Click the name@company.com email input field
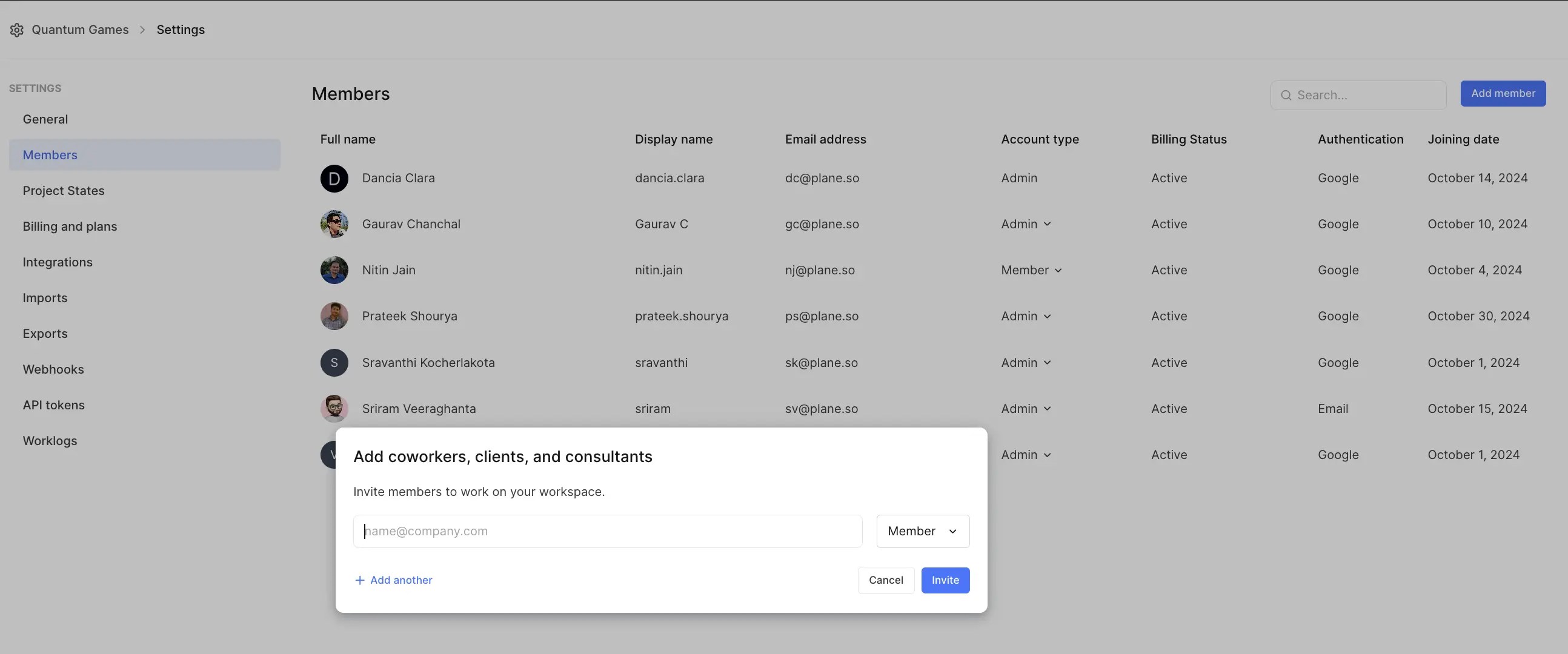Image resolution: width=1568 pixels, height=654 pixels. tap(607, 531)
